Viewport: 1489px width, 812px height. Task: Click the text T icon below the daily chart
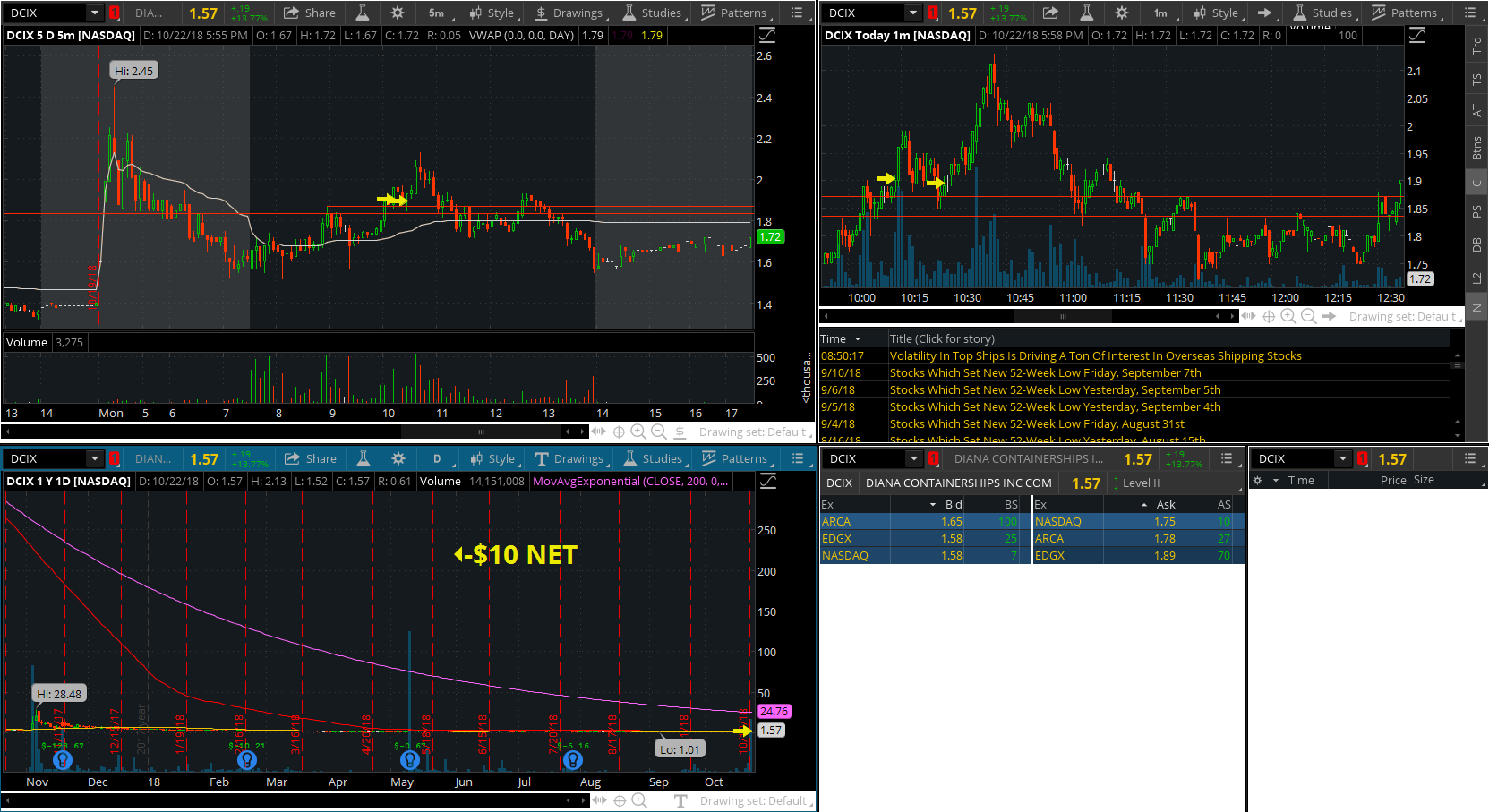coord(680,800)
